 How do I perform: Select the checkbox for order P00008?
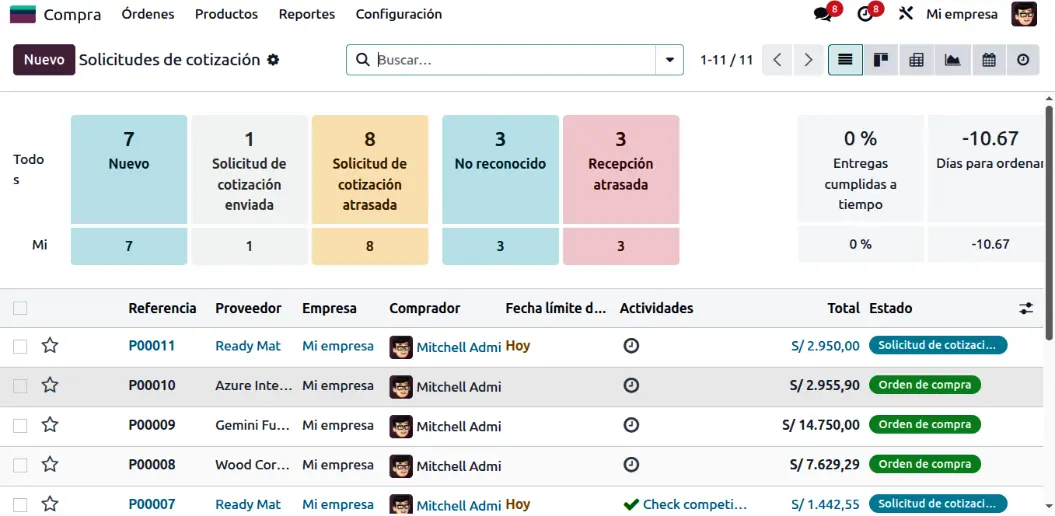click(x=20, y=465)
